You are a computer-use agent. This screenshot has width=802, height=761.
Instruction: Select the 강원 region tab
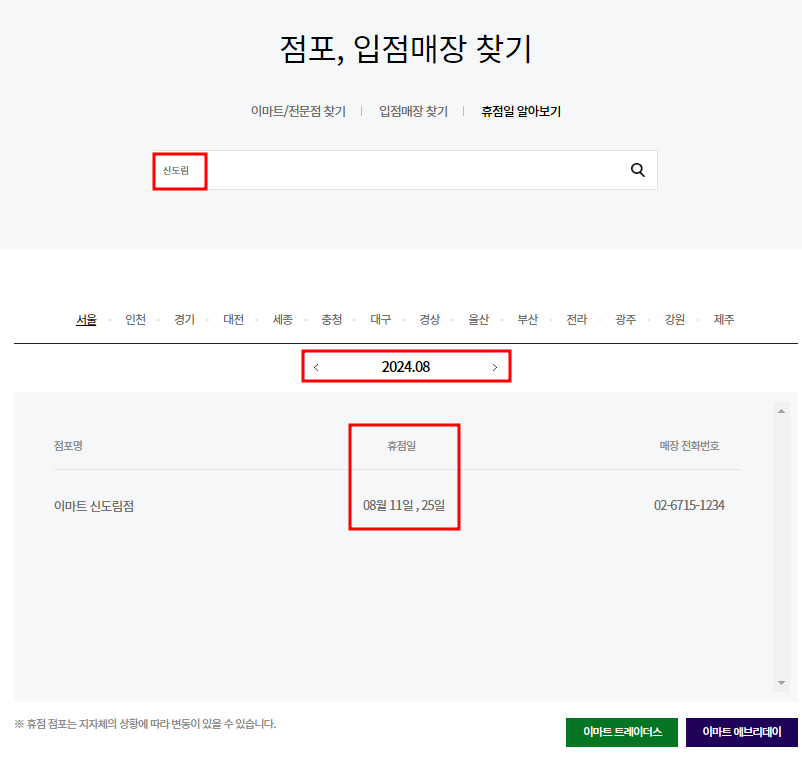pyautogui.click(x=673, y=319)
